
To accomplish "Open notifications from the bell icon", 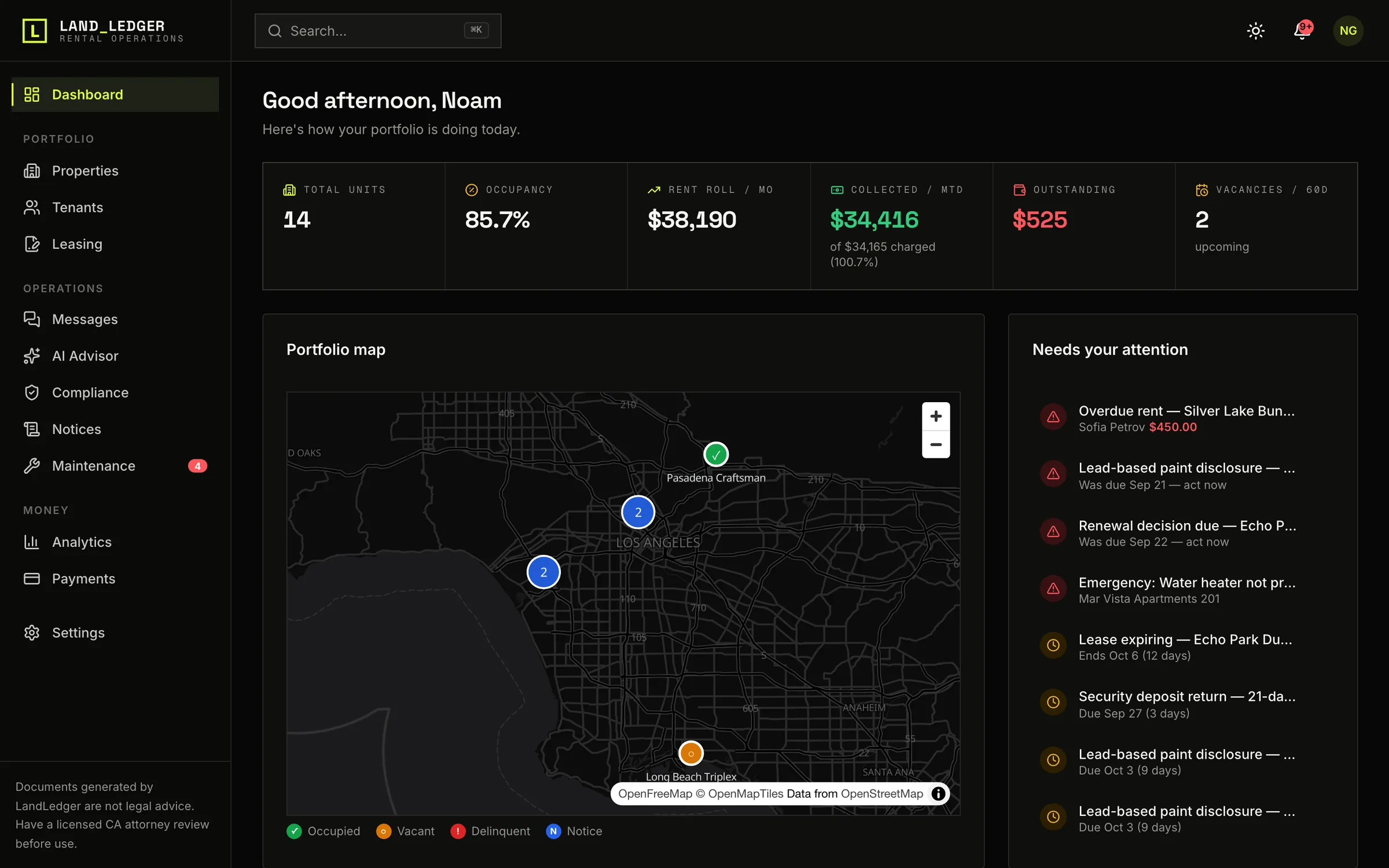I will pyautogui.click(x=1302, y=31).
